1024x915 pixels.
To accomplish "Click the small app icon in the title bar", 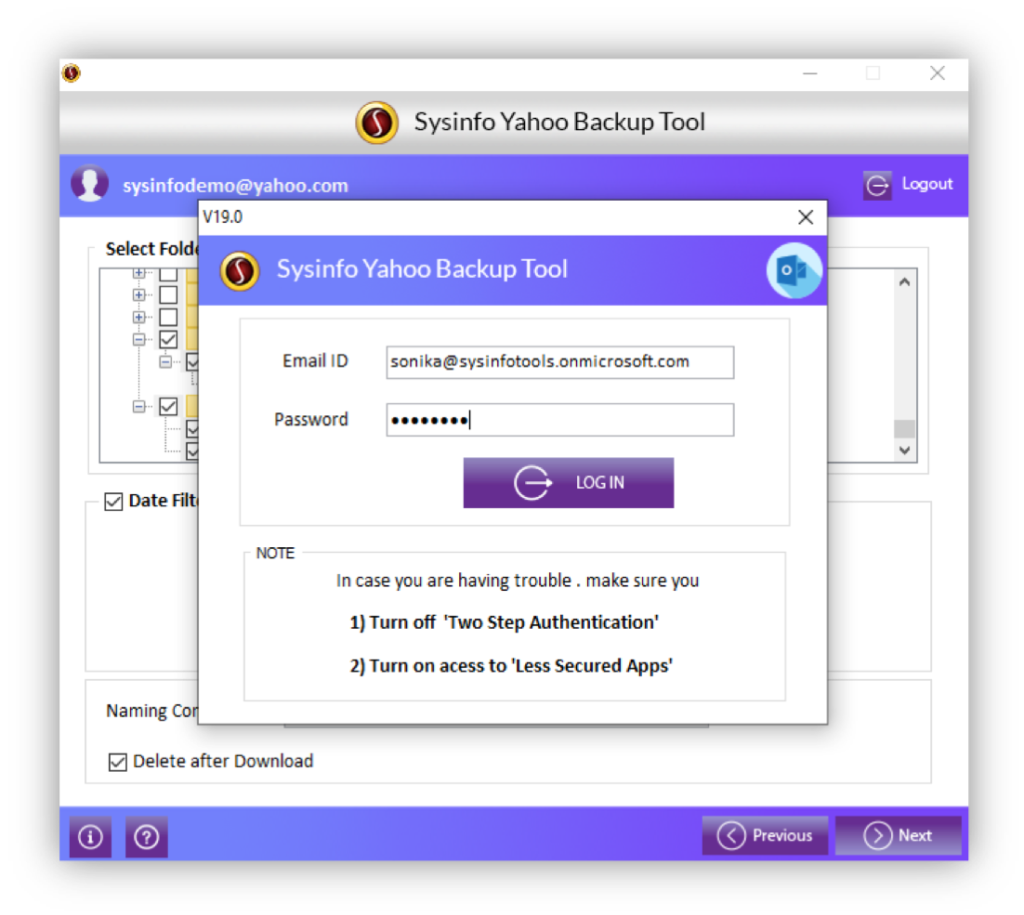I will pos(72,72).
